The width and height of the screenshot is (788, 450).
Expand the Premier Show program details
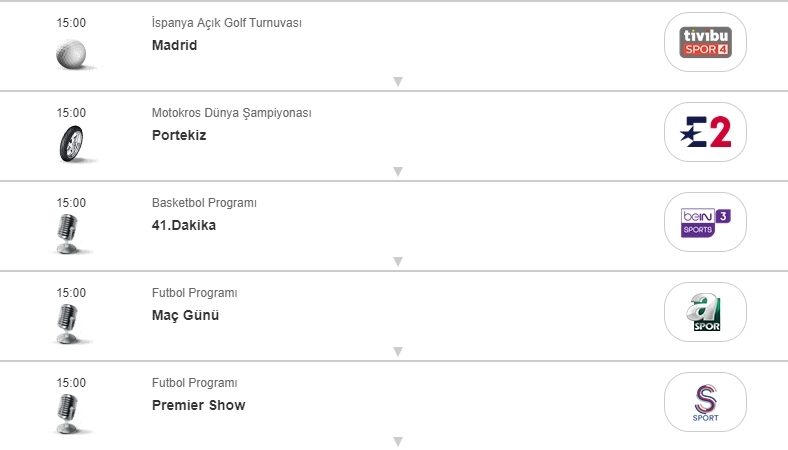coord(397,441)
